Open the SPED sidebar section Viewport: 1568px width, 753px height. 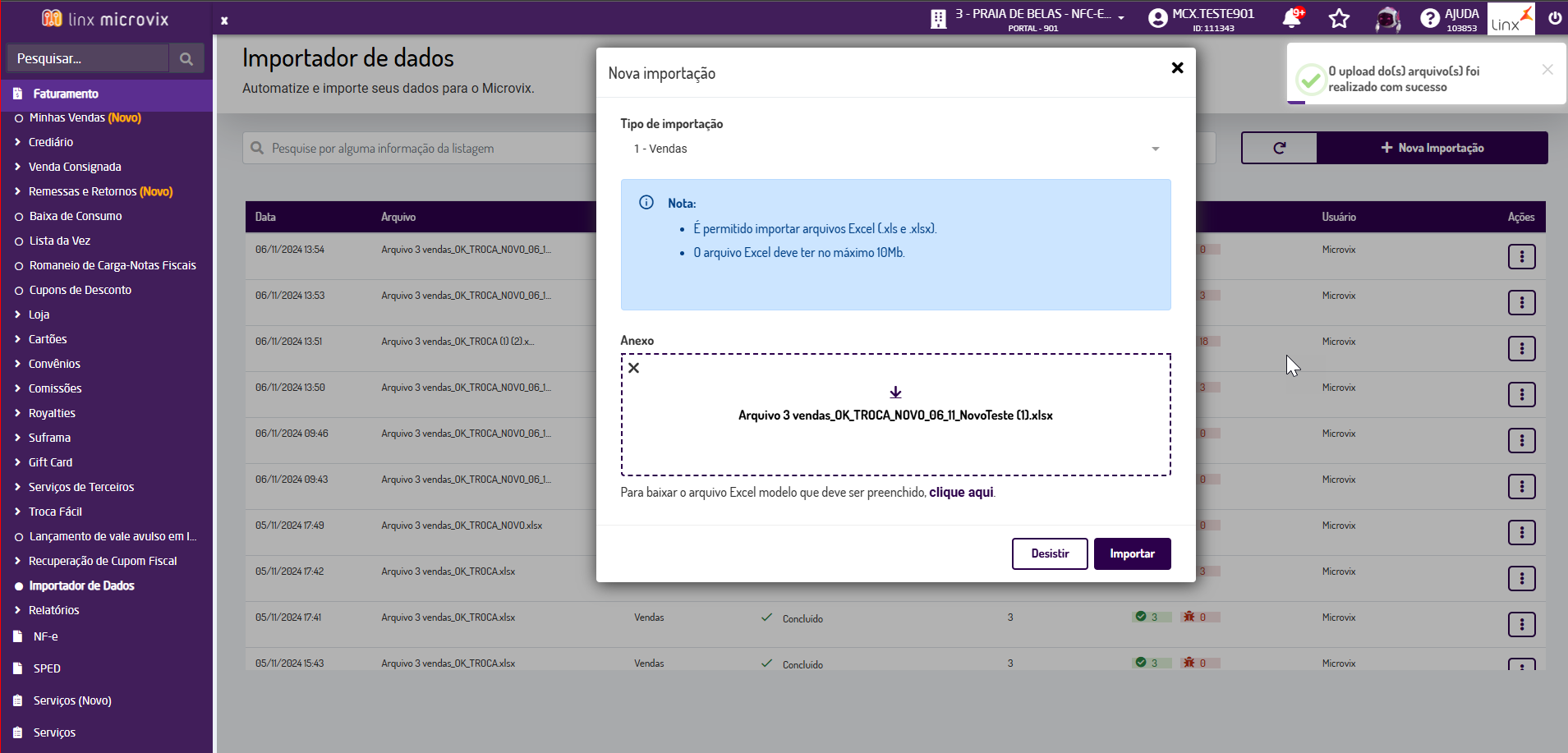pos(47,668)
